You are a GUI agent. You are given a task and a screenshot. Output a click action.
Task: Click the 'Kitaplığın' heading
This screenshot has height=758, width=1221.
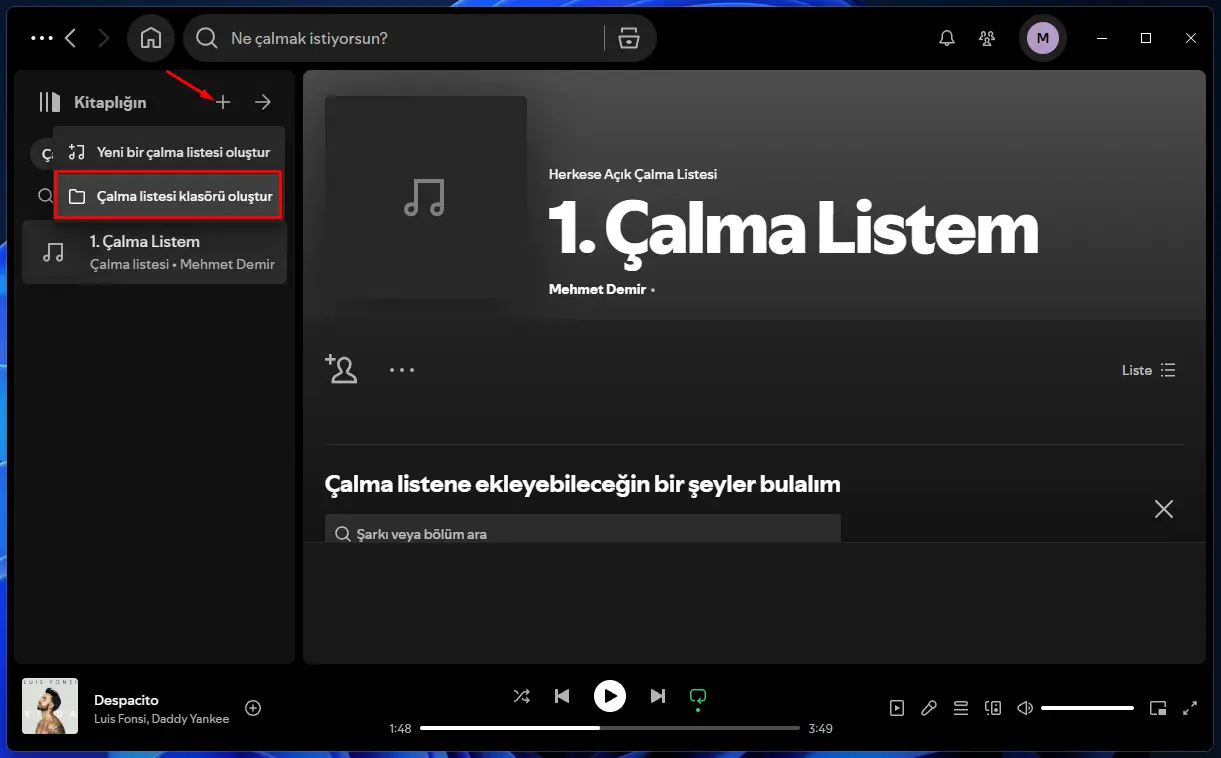[110, 102]
